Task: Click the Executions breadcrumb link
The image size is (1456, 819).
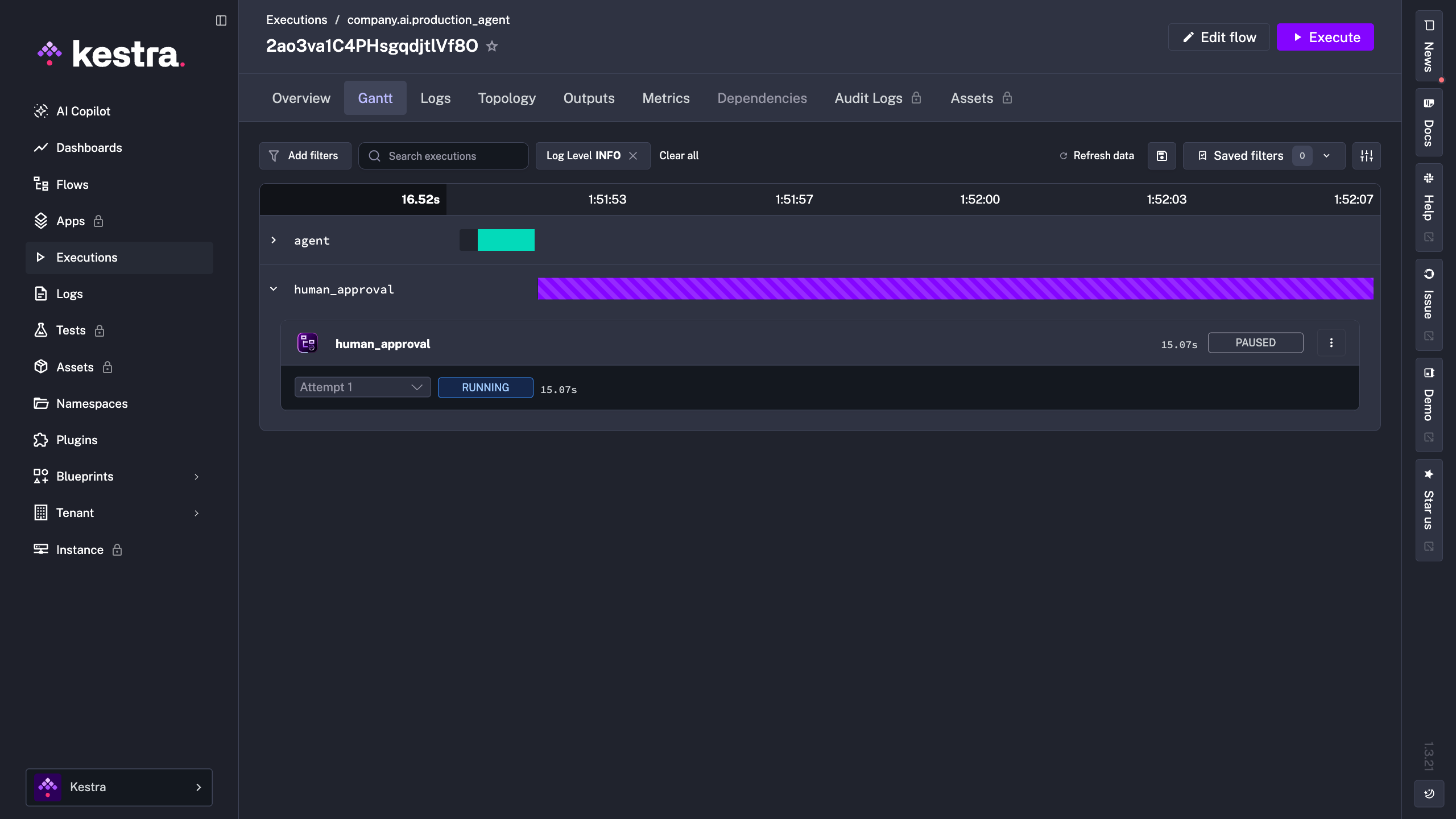Action: [296, 19]
